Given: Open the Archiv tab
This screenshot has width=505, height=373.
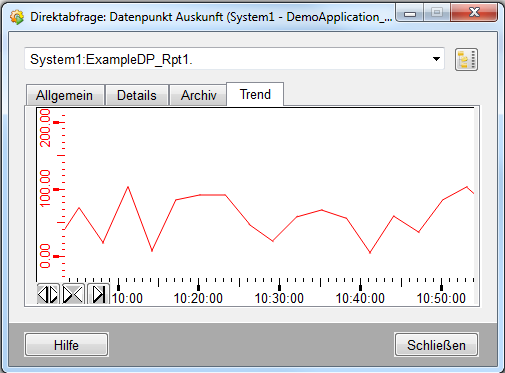Looking at the screenshot, I should tap(198, 95).
